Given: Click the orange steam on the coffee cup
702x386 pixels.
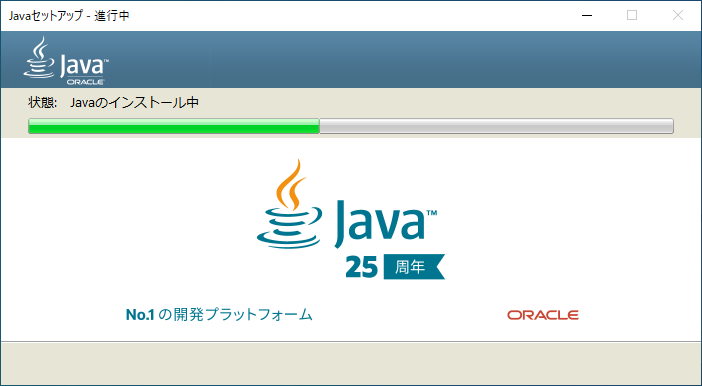Looking at the screenshot, I should click(291, 184).
